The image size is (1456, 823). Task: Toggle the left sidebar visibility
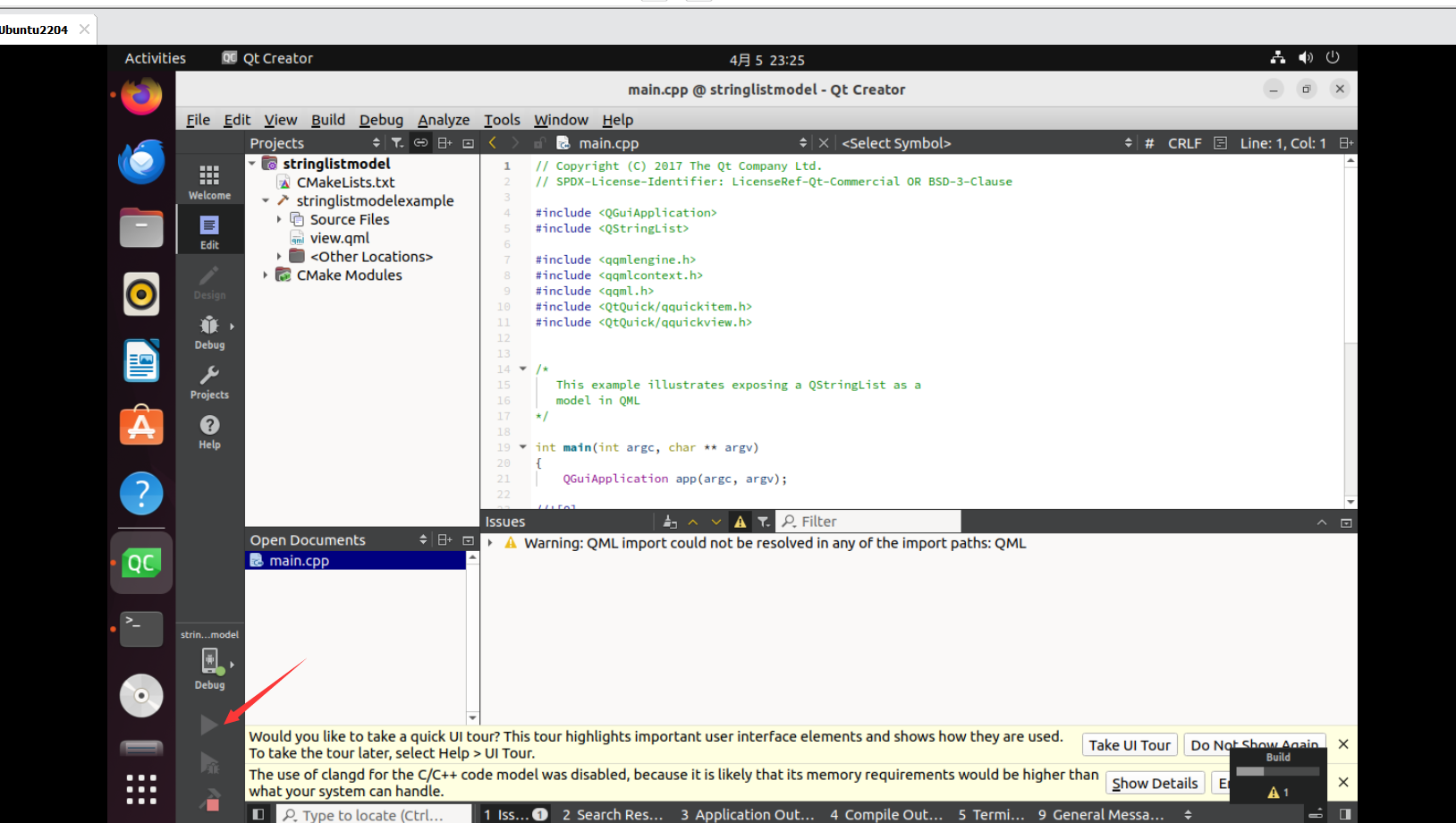[258, 814]
